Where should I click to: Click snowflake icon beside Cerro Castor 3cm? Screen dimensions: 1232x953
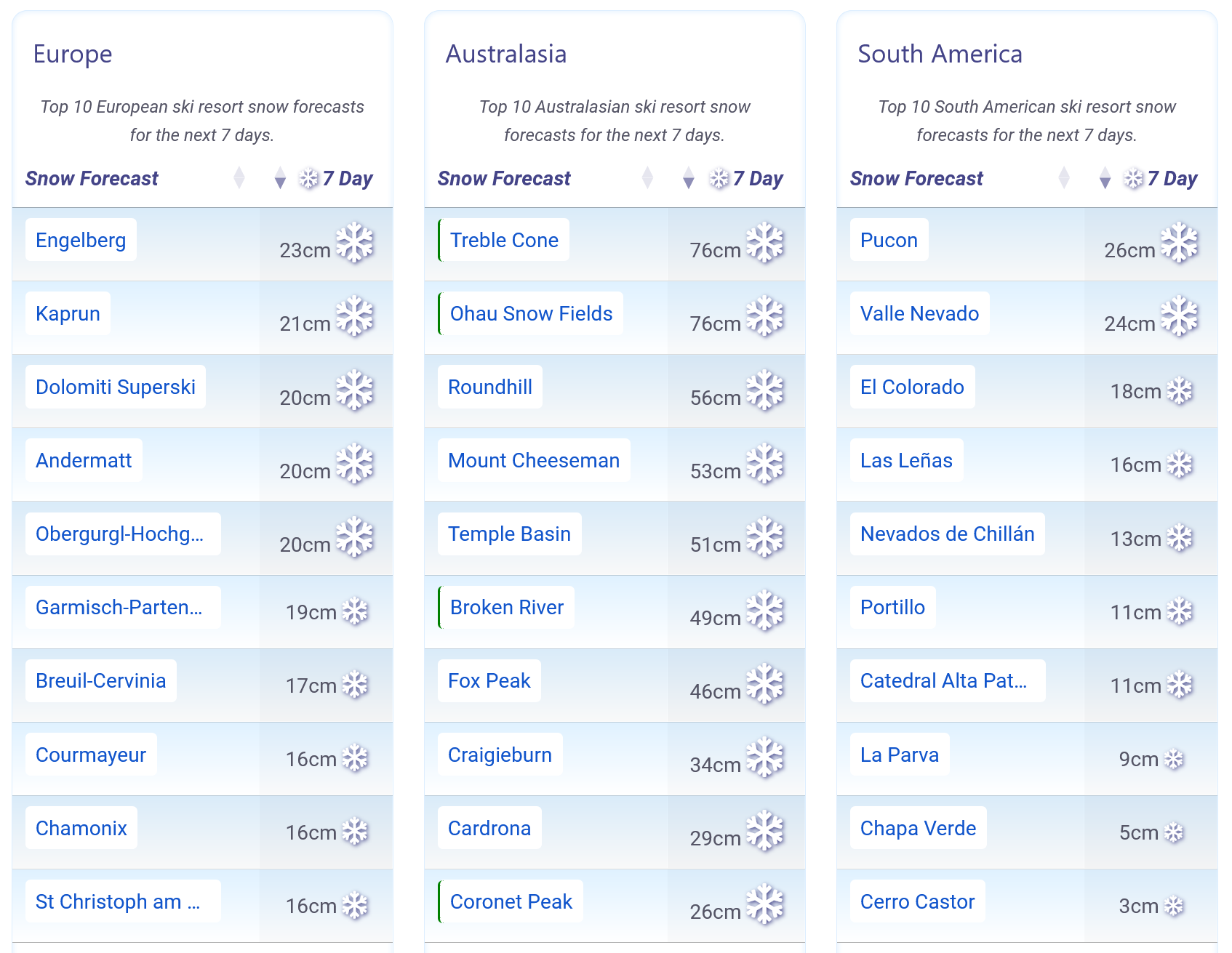coord(1174,906)
